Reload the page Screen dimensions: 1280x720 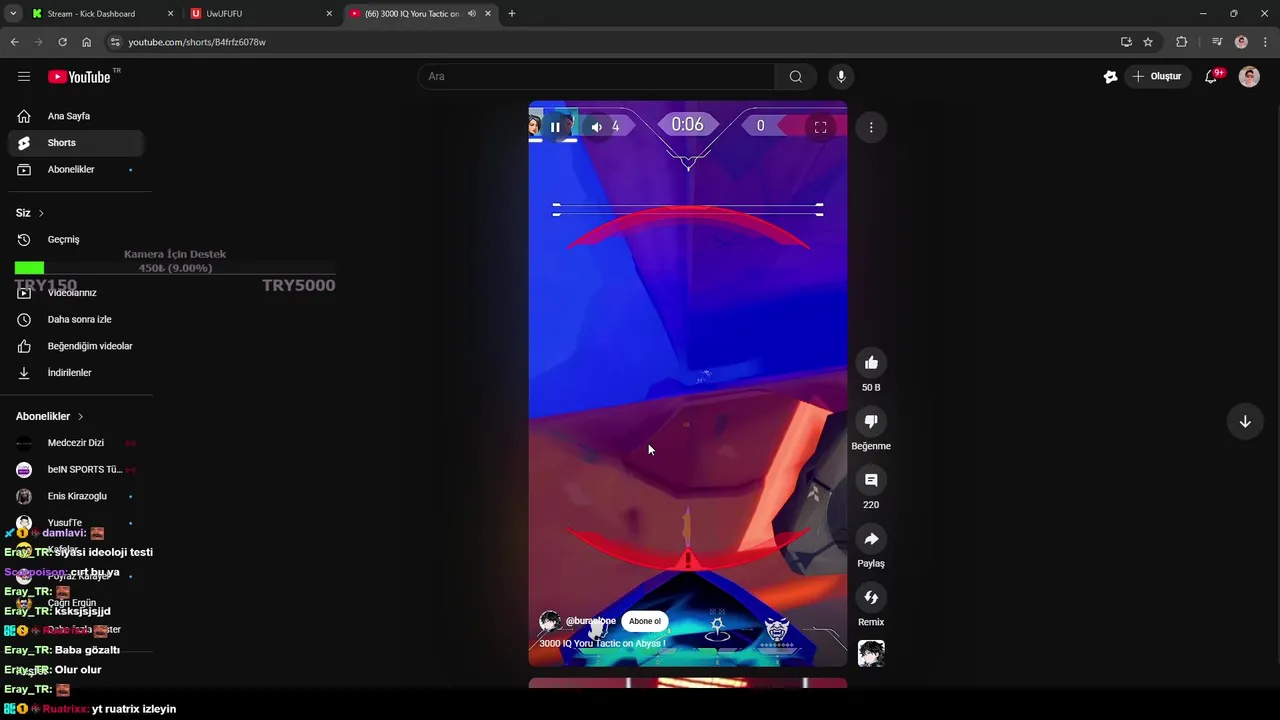click(x=62, y=42)
